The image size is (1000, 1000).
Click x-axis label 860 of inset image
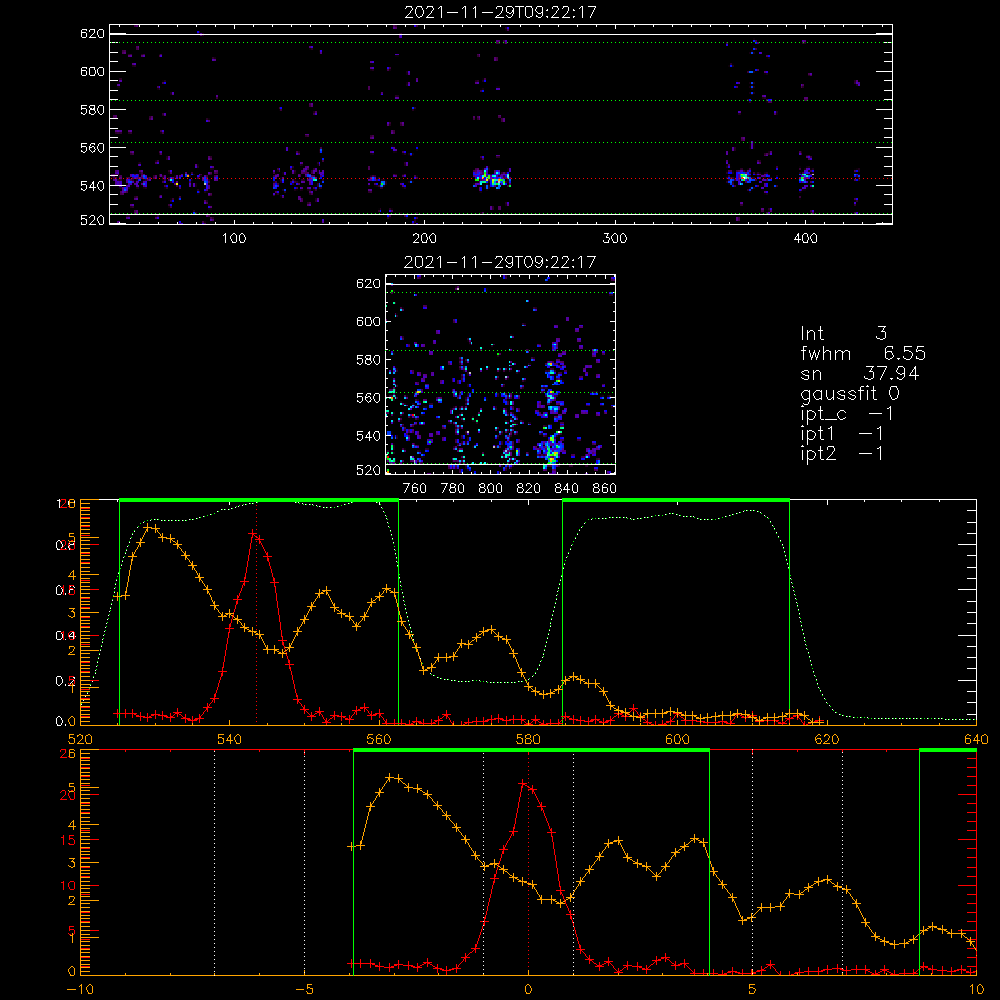coord(604,489)
